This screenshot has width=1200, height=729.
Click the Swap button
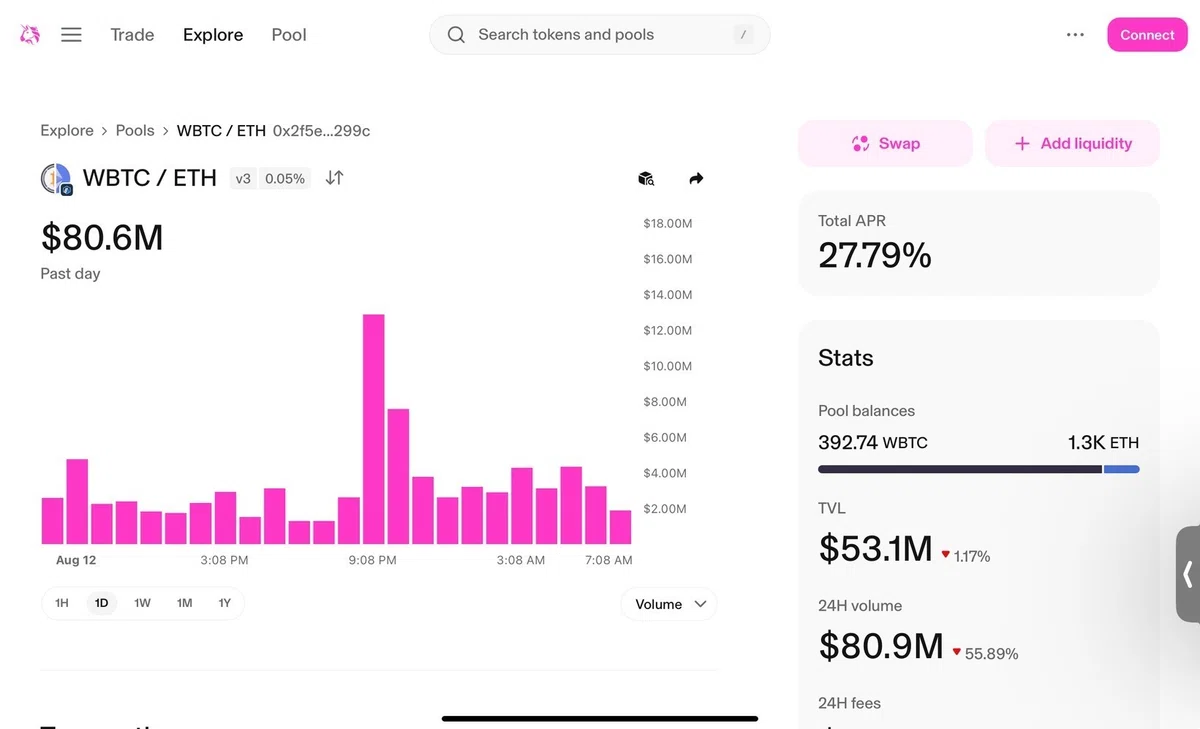tap(885, 144)
